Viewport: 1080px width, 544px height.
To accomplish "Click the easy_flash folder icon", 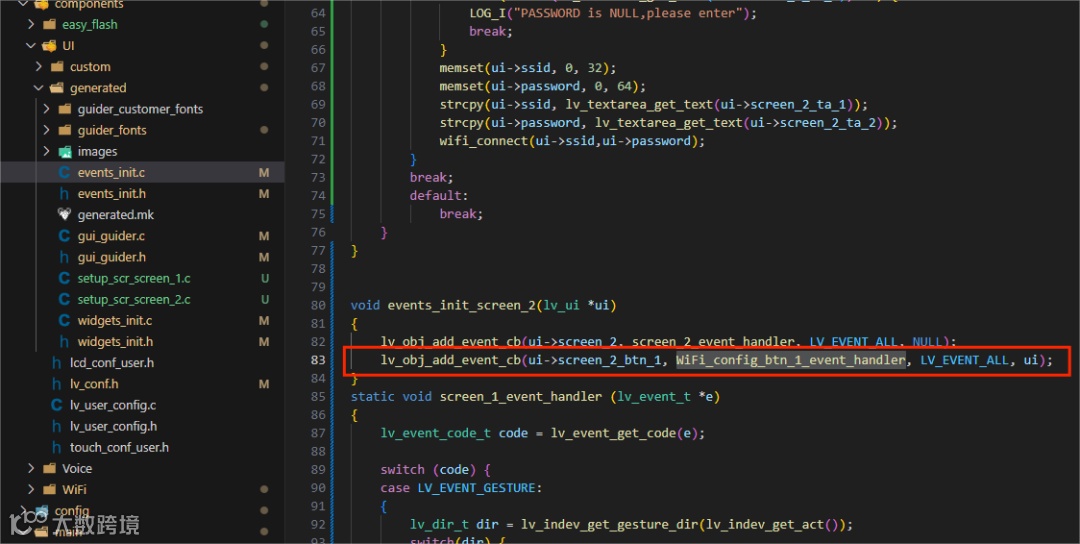I will (49, 24).
